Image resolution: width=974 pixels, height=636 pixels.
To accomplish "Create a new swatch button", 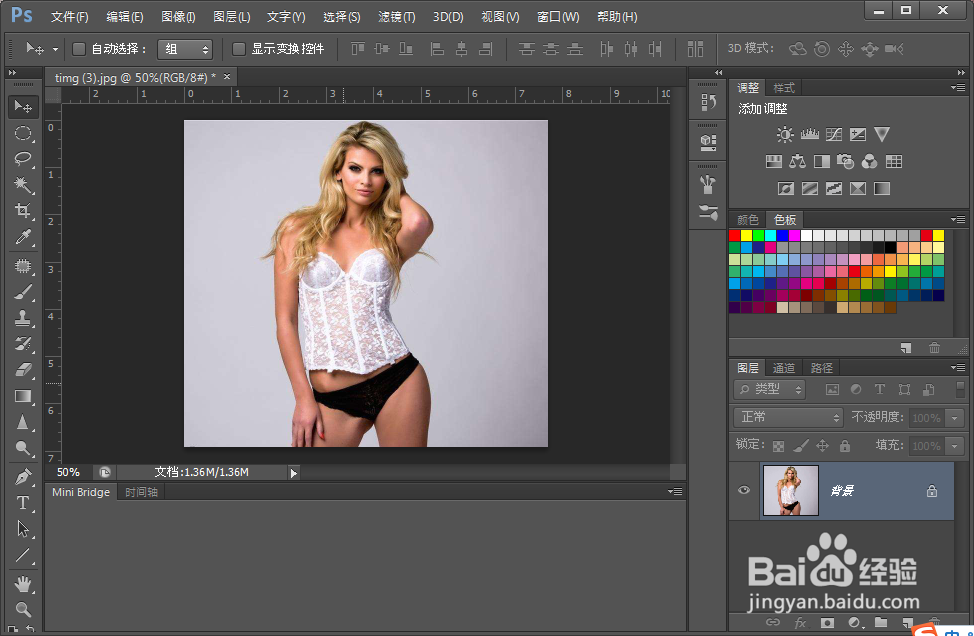I will click(x=906, y=348).
